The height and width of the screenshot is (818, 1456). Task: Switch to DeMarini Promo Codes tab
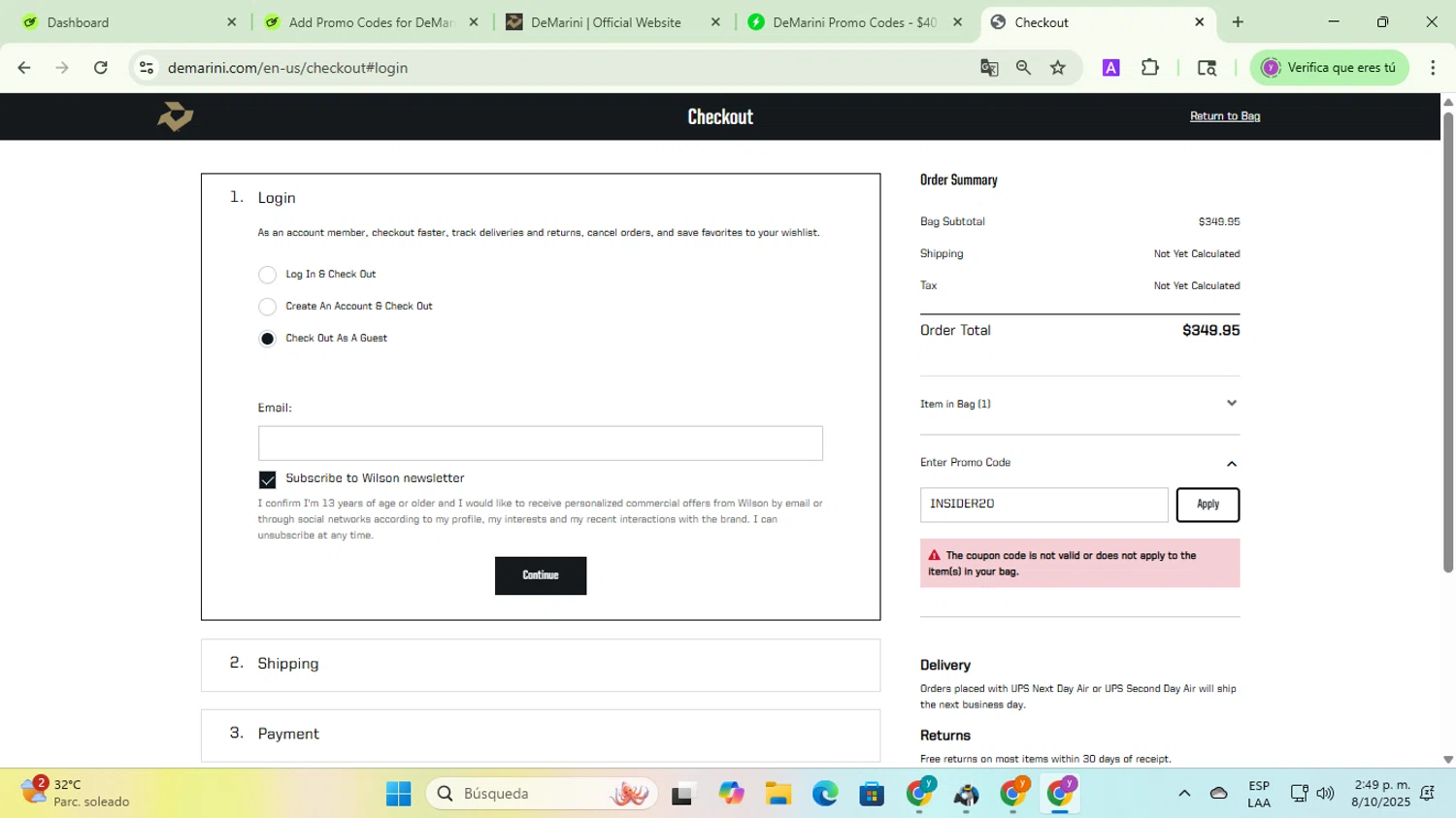pyautogui.click(x=854, y=22)
